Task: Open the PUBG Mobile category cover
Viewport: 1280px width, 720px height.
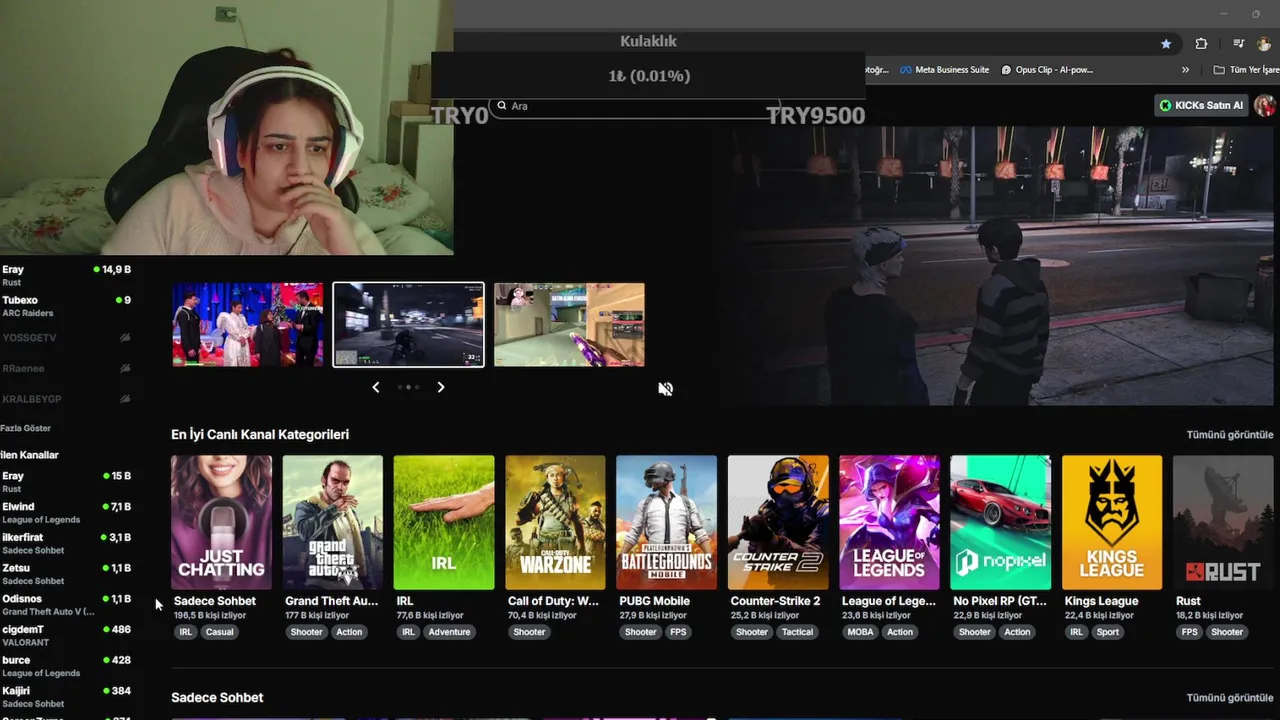Action: pos(666,522)
